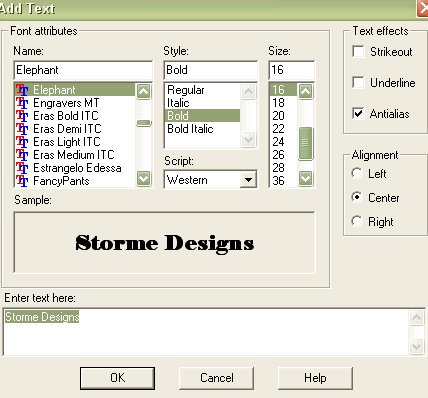Image resolution: width=428 pixels, height=398 pixels.
Task: Choose Italic style
Action: (202, 103)
